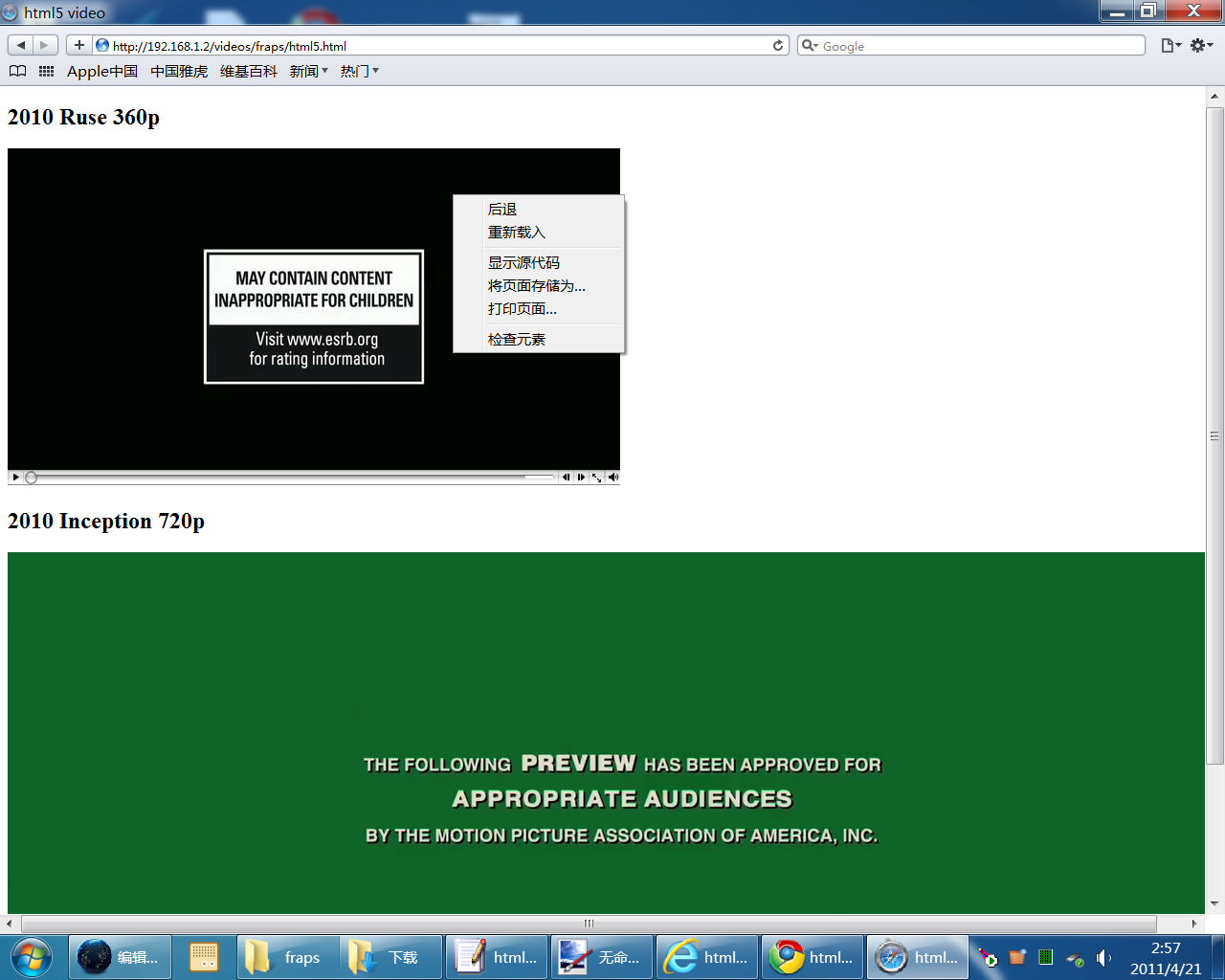1225x980 pixels.
Task: Open the fraps folder taskbar item
Action: tap(287, 957)
